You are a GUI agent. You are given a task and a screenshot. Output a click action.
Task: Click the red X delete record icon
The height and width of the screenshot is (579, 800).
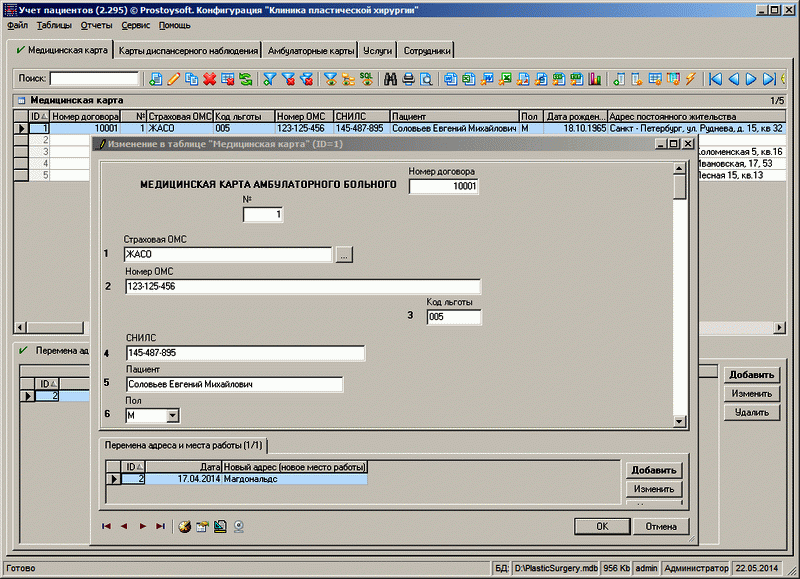coord(210,79)
